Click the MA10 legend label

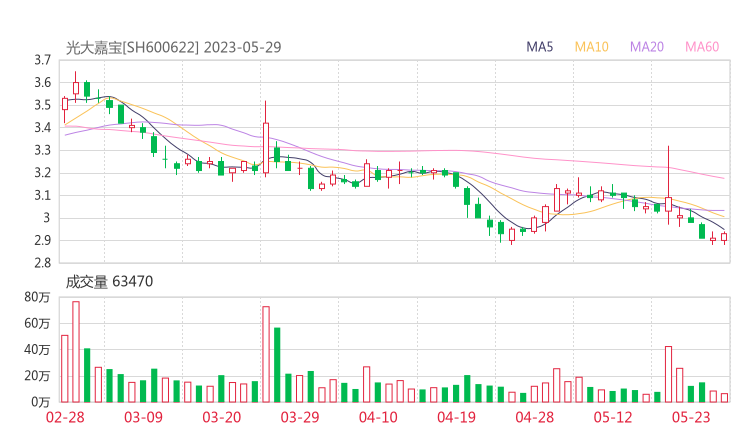pos(591,47)
